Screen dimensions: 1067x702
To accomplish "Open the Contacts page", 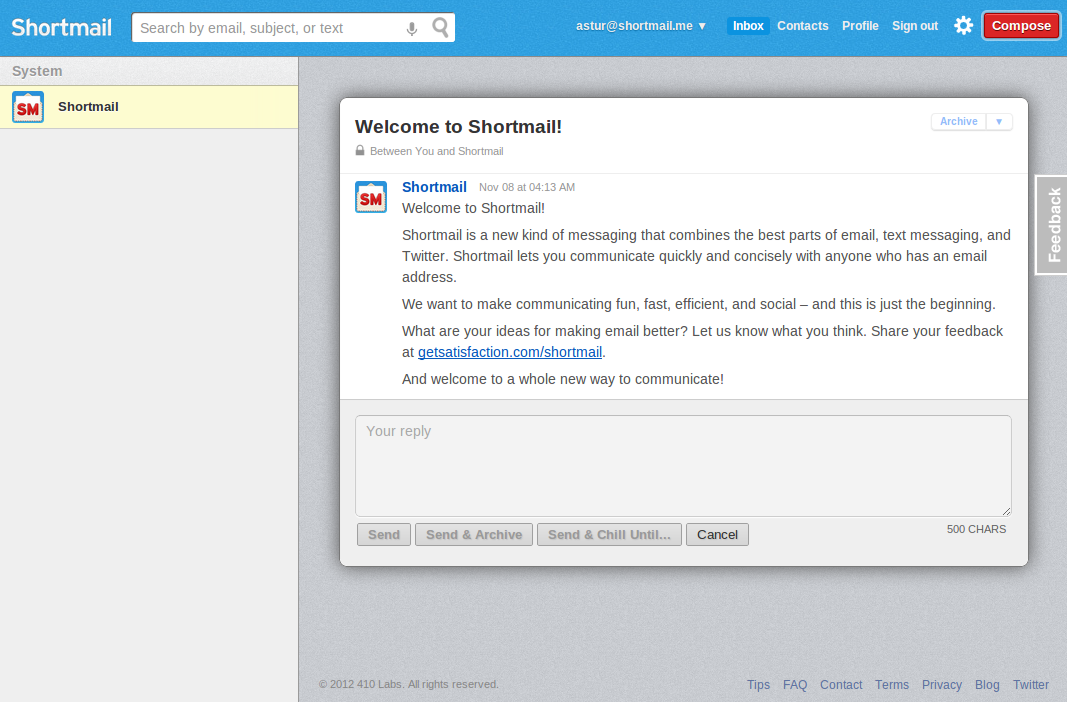I will (x=802, y=26).
